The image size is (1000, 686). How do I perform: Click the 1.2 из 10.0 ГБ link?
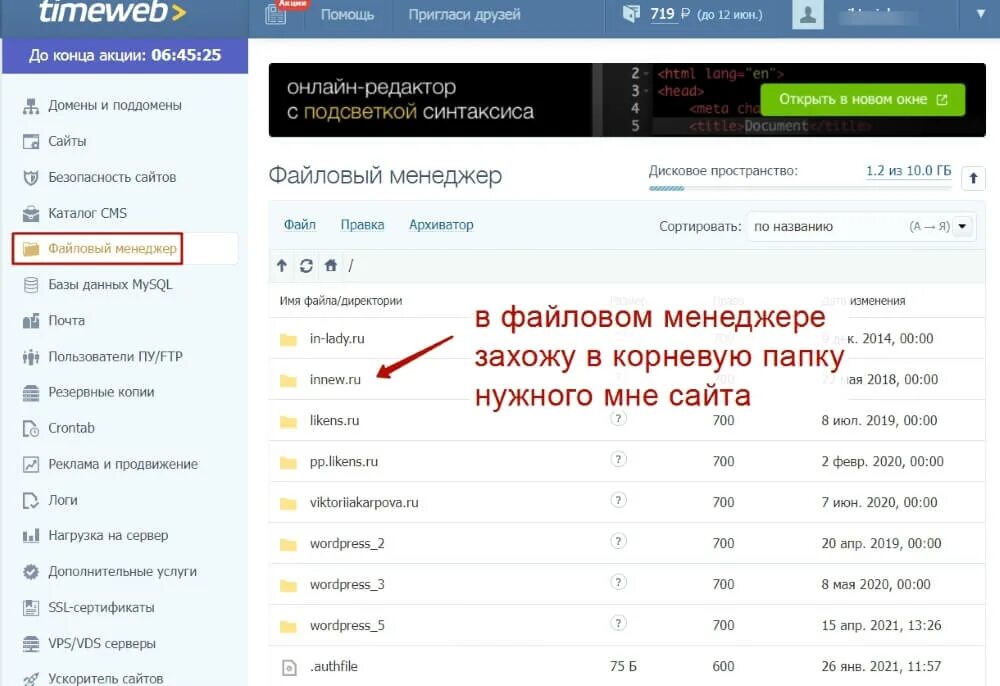click(908, 171)
